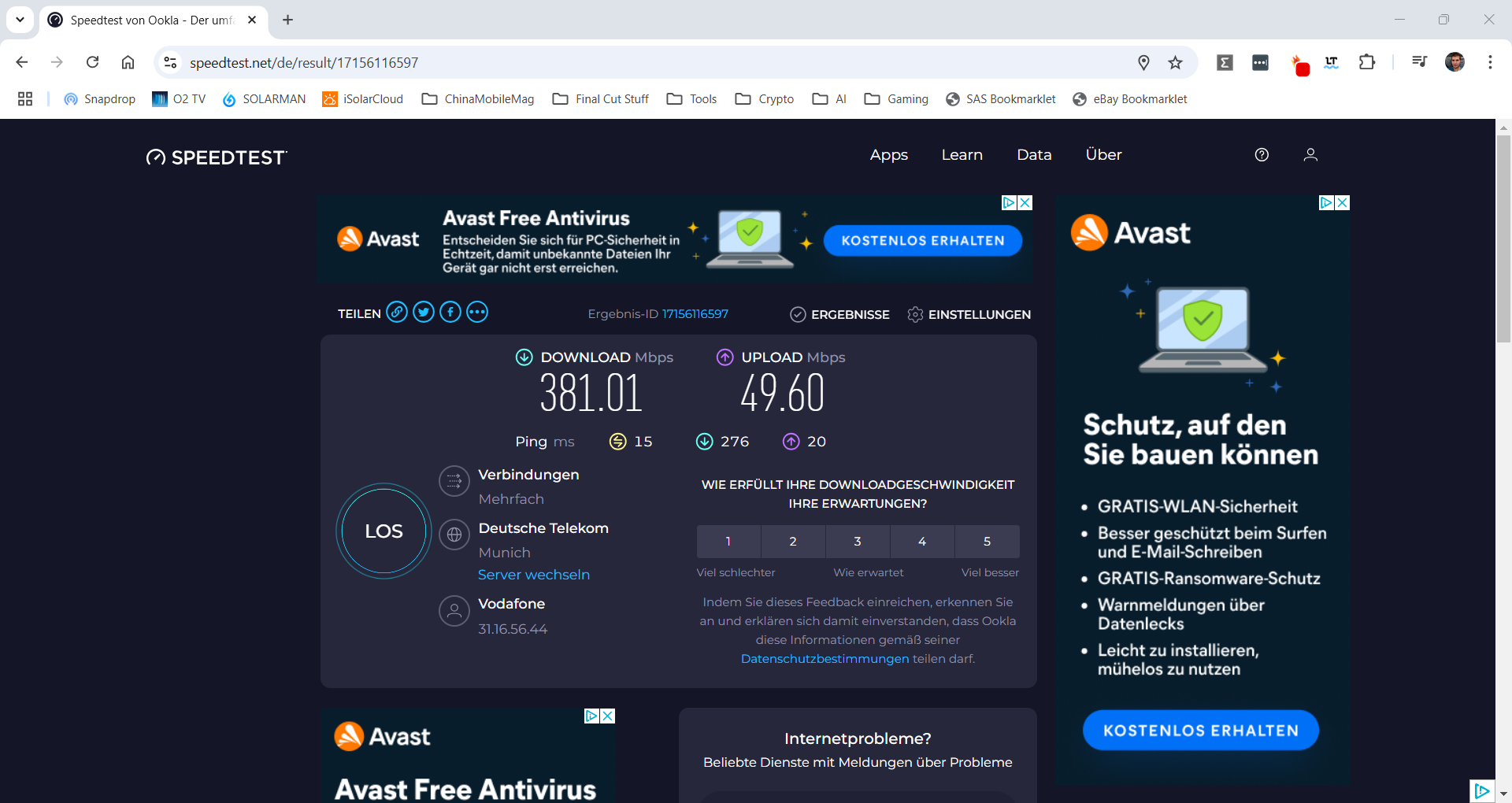
Task: Rate download speed as 3
Action: coord(858,542)
